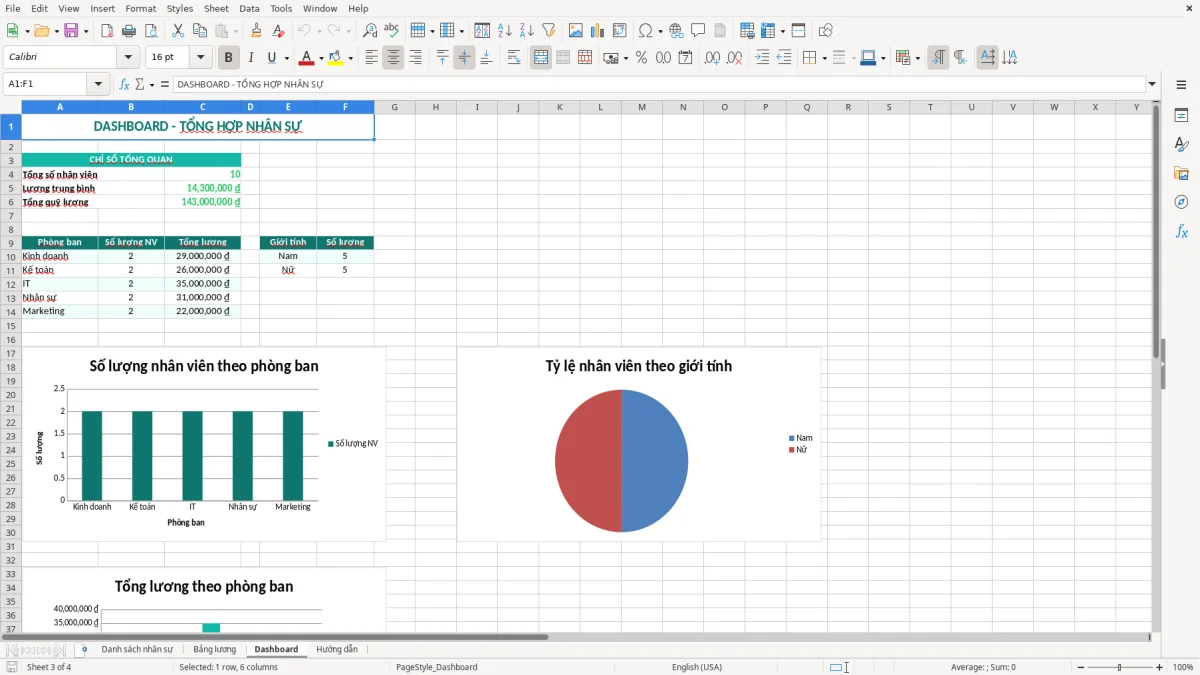Select cell with 143,000,000 đ
The height and width of the screenshot is (675, 1200).
point(203,202)
